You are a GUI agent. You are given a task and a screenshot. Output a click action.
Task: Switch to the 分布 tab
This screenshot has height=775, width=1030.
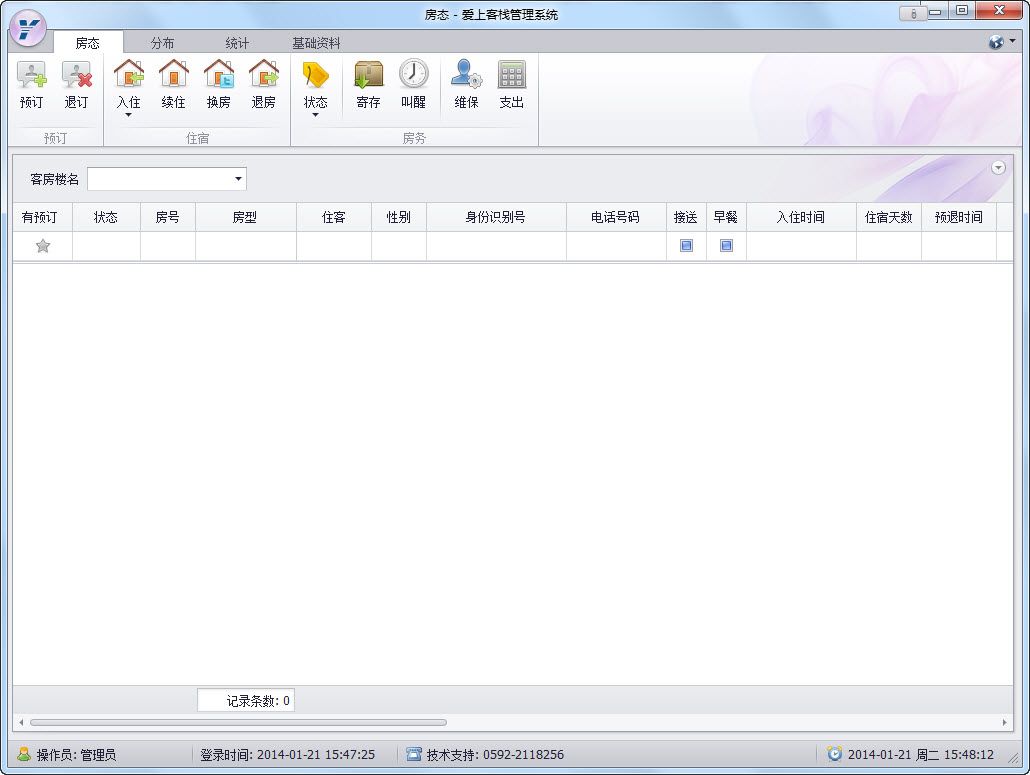pyautogui.click(x=162, y=43)
